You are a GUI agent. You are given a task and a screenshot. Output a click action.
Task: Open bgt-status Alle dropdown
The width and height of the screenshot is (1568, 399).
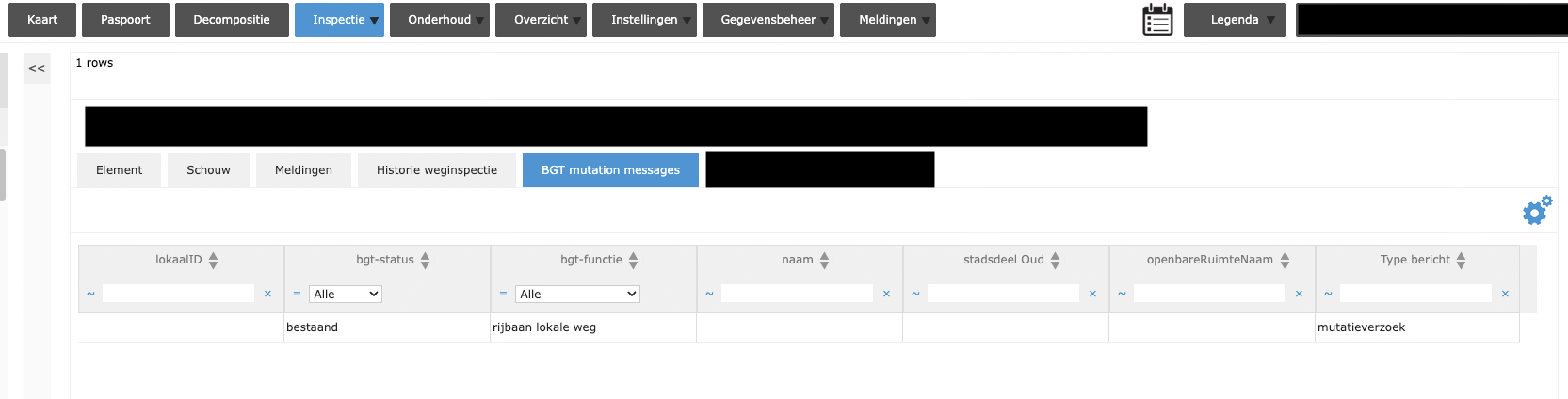tap(346, 295)
